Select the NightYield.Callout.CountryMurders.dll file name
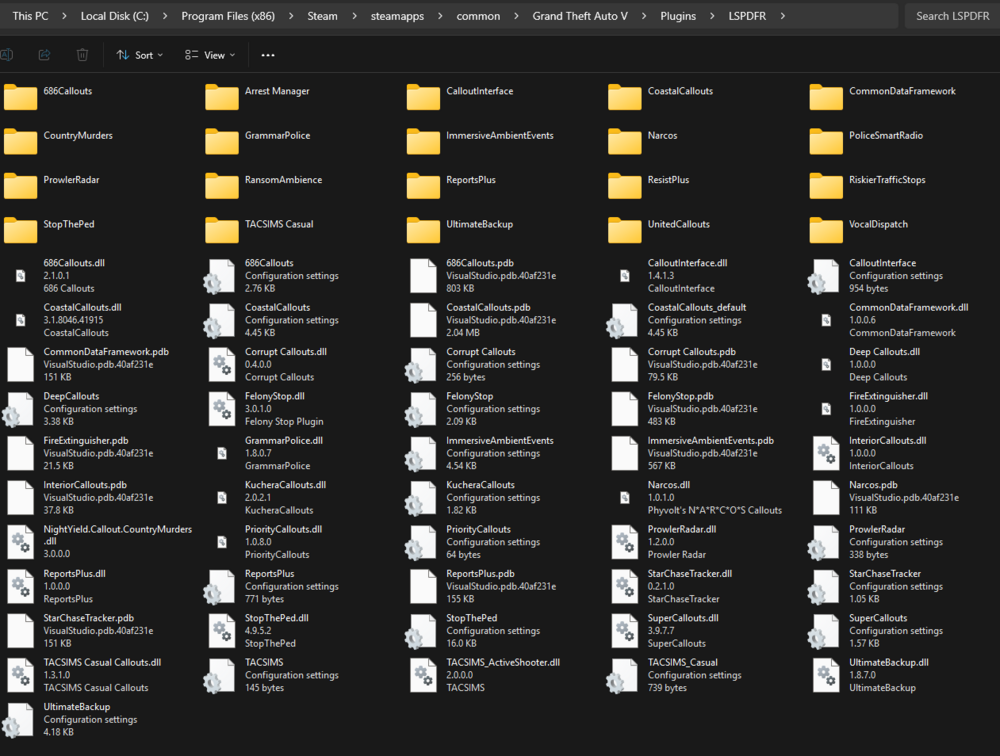This screenshot has width=1000, height=756. (117, 535)
